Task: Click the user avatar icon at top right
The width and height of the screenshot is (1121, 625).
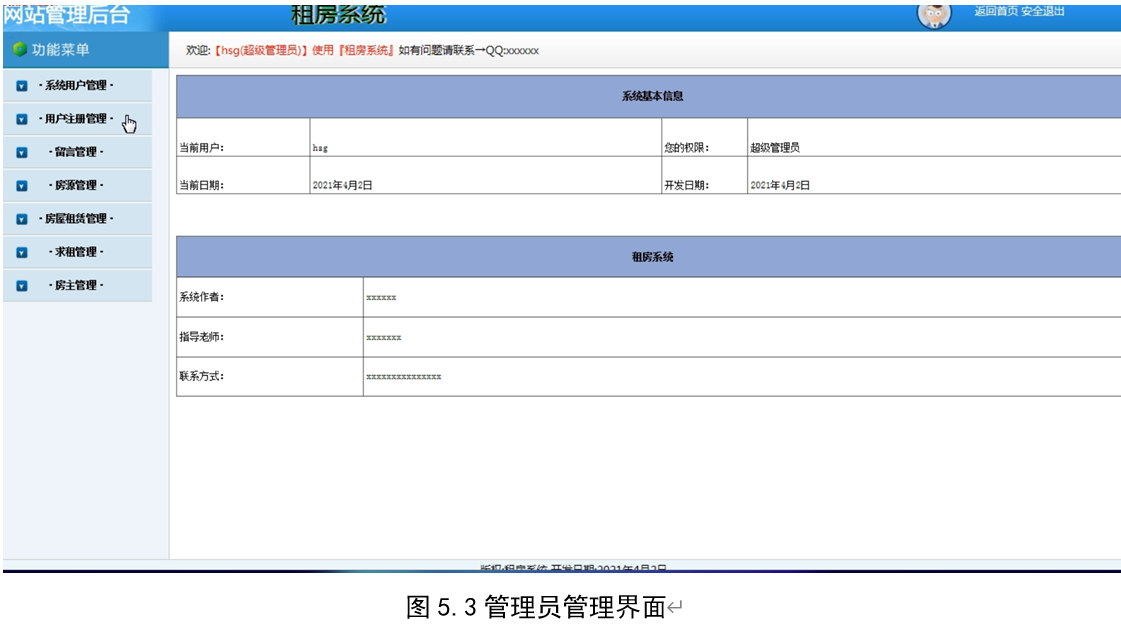Action: [x=935, y=15]
